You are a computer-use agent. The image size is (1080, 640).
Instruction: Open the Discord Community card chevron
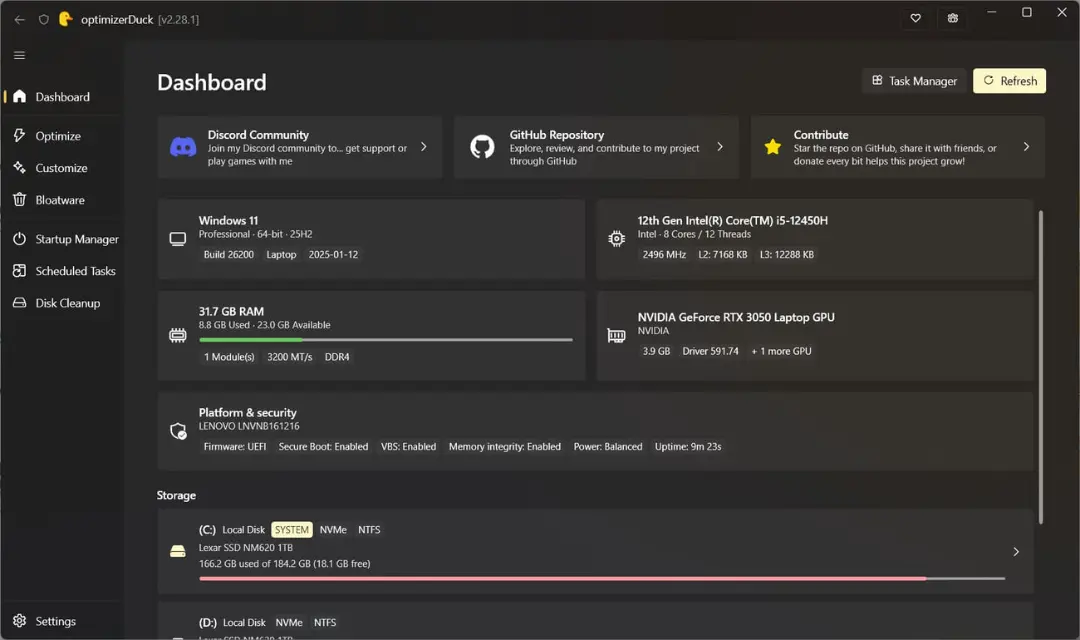424,147
